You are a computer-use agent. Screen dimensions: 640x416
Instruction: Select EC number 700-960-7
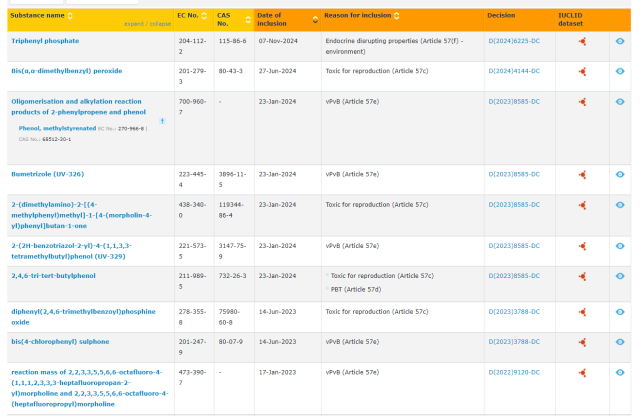pyautogui.click(x=192, y=107)
